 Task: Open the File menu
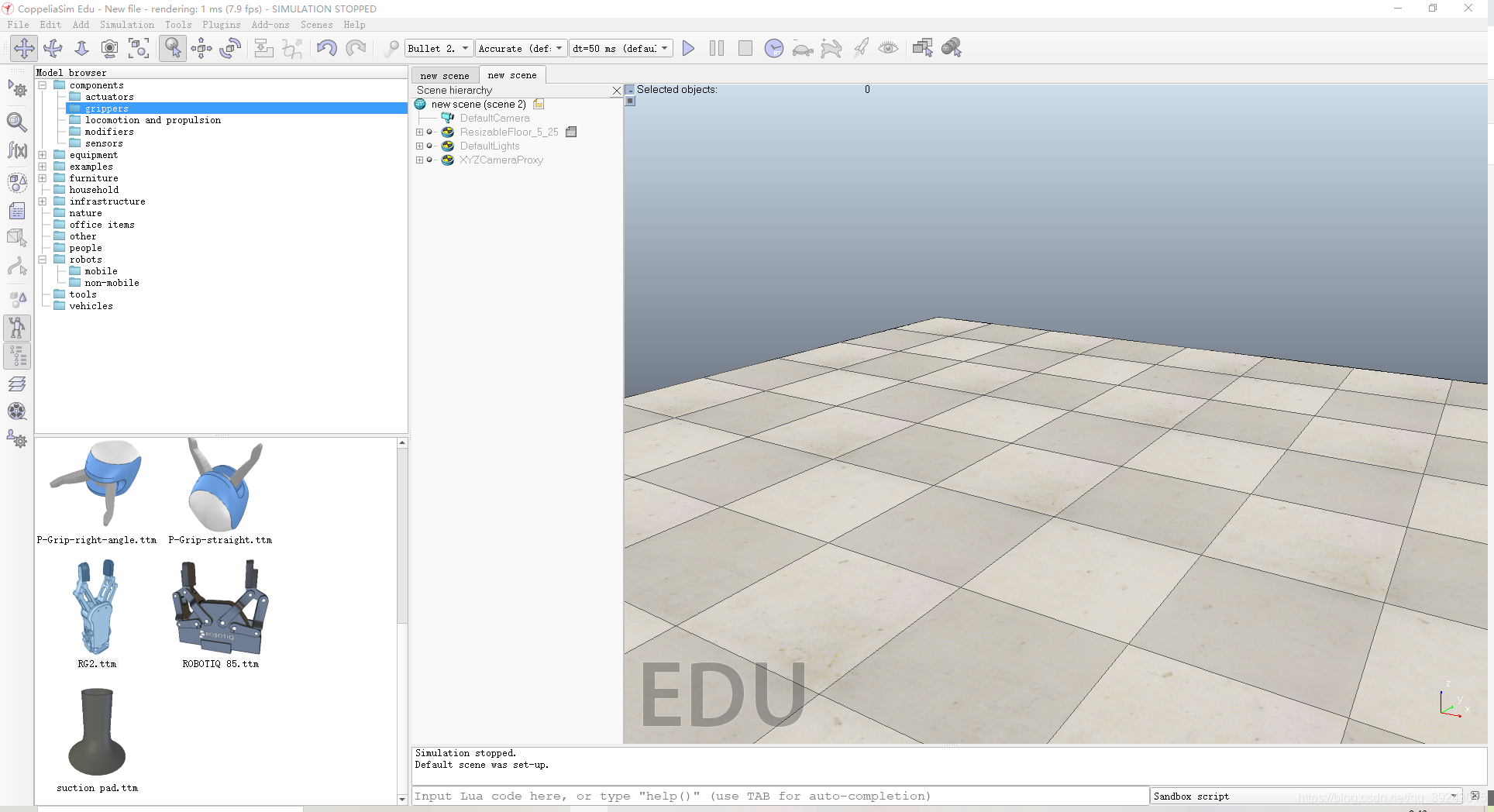[x=18, y=25]
